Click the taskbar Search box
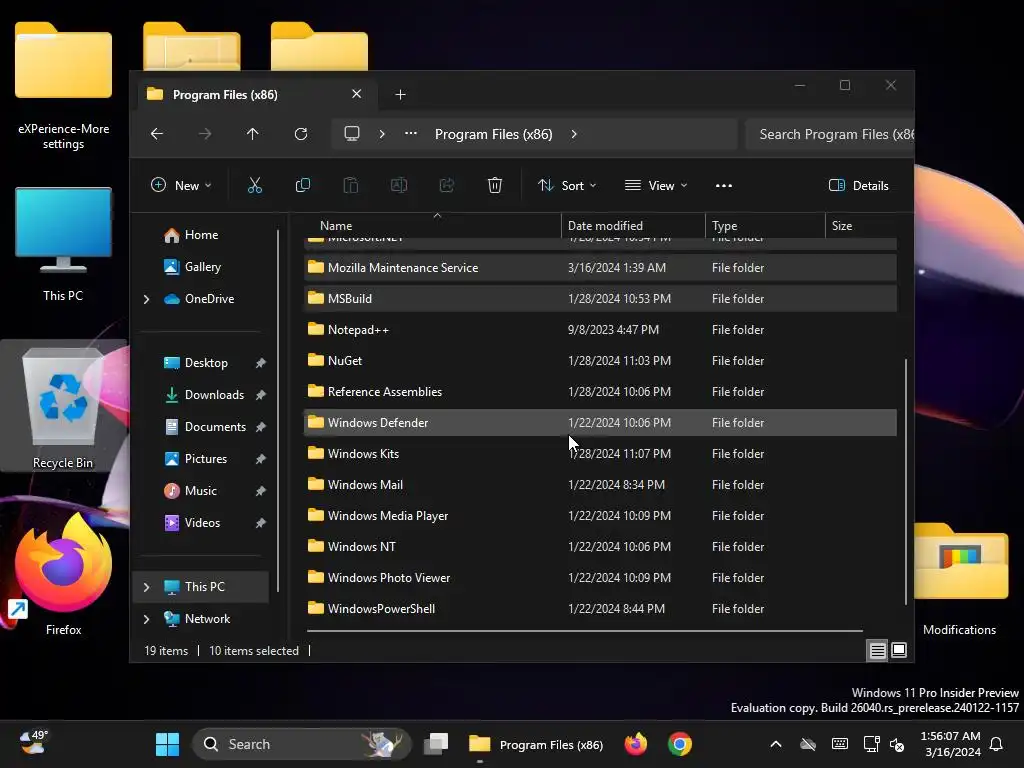This screenshot has height=768, width=1024. [x=302, y=744]
